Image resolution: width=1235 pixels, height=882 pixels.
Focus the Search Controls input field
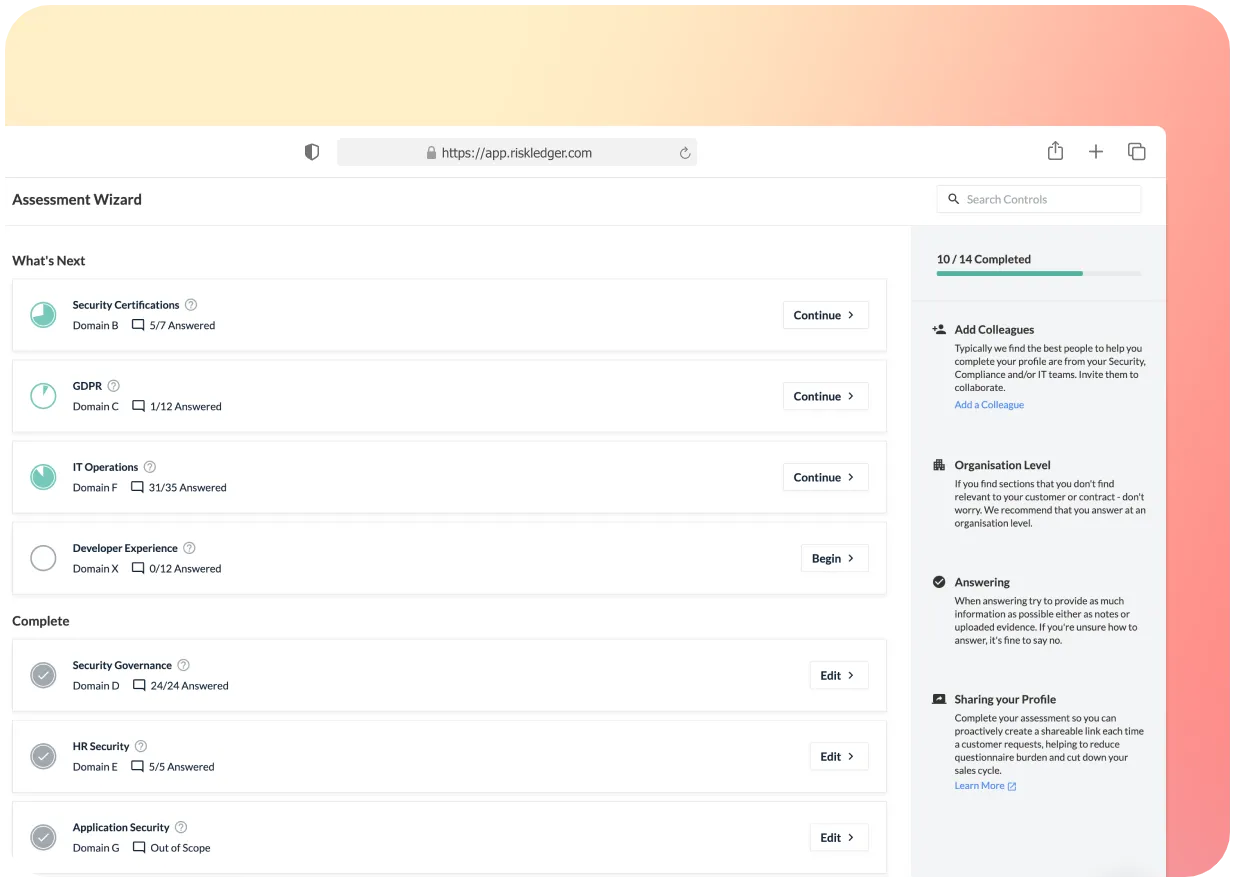pyautogui.click(x=1039, y=199)
